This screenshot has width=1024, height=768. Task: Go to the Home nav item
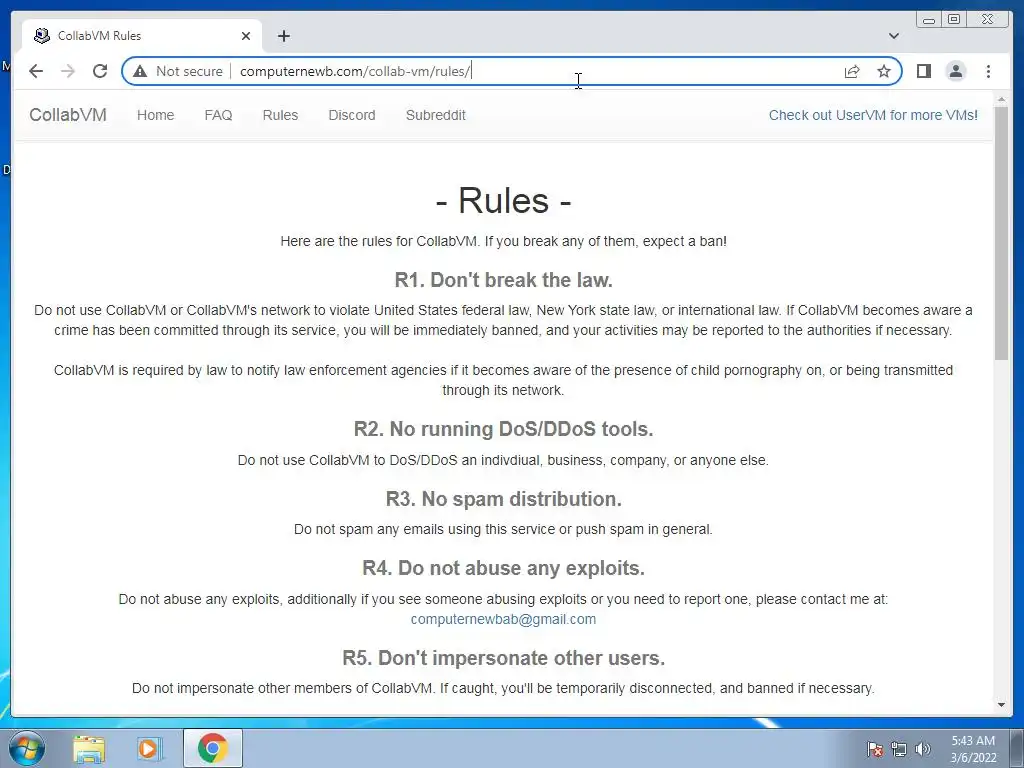pyautogui.click(x=155, y=115)
